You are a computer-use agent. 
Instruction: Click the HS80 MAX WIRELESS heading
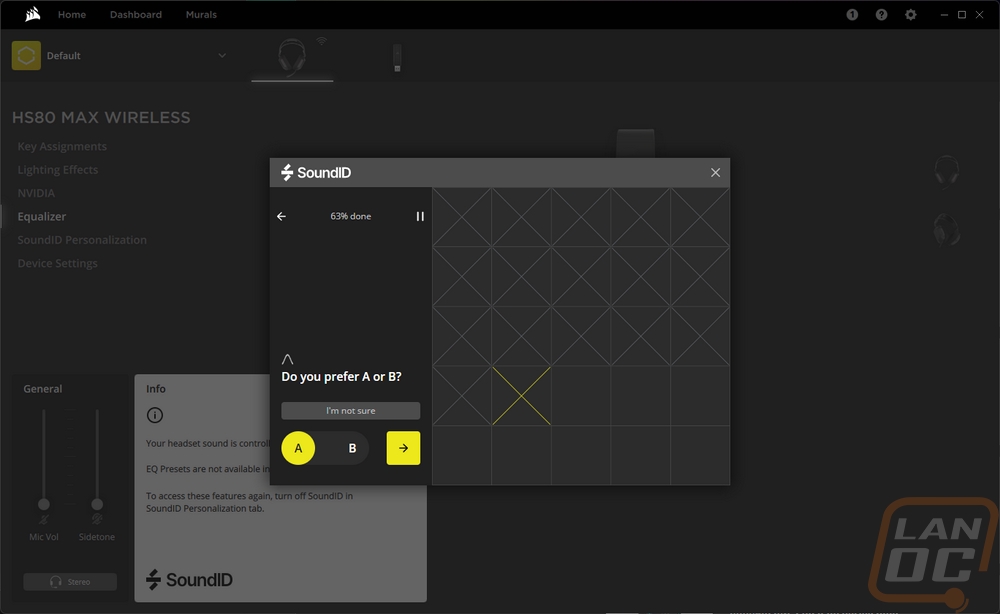pyautogui.click(x=101, y=117)
